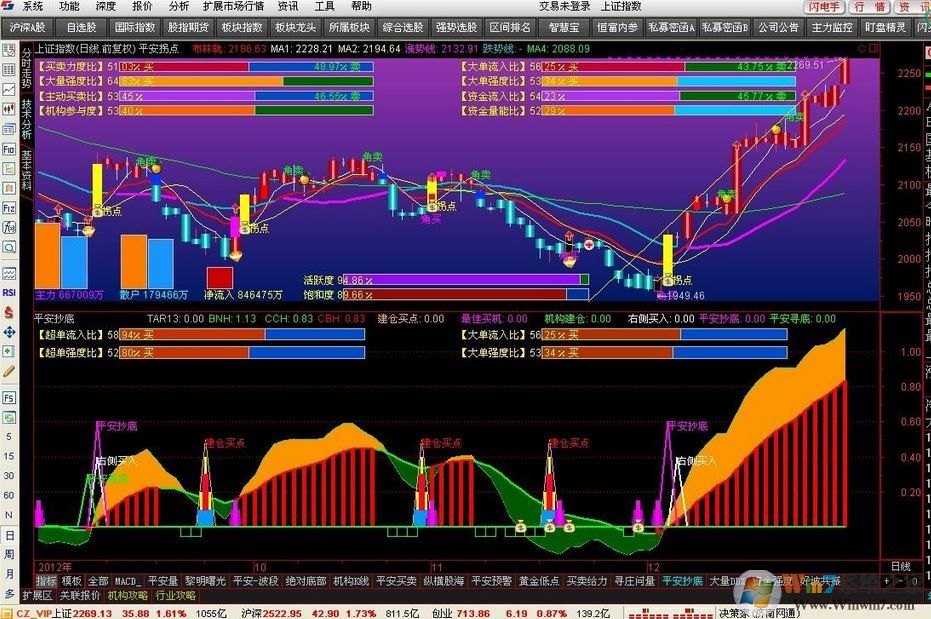931x619 pixels.
Task: Click the 上证 2269.13 status bar entry
Action: [83, 613]
